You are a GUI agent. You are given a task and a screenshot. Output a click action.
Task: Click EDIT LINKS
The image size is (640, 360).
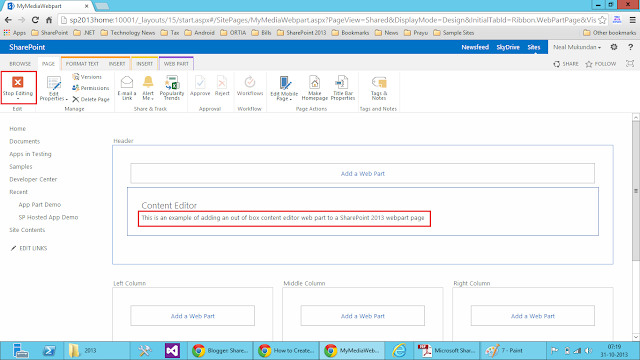(x=29, y=248)
